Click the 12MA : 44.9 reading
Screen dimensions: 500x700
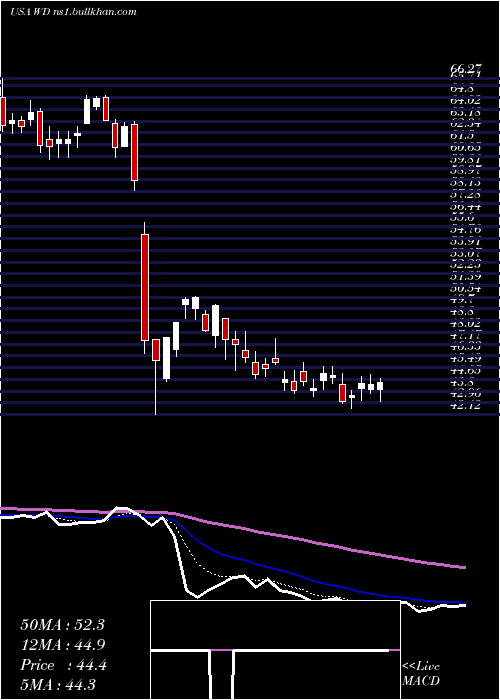point(62,645)
